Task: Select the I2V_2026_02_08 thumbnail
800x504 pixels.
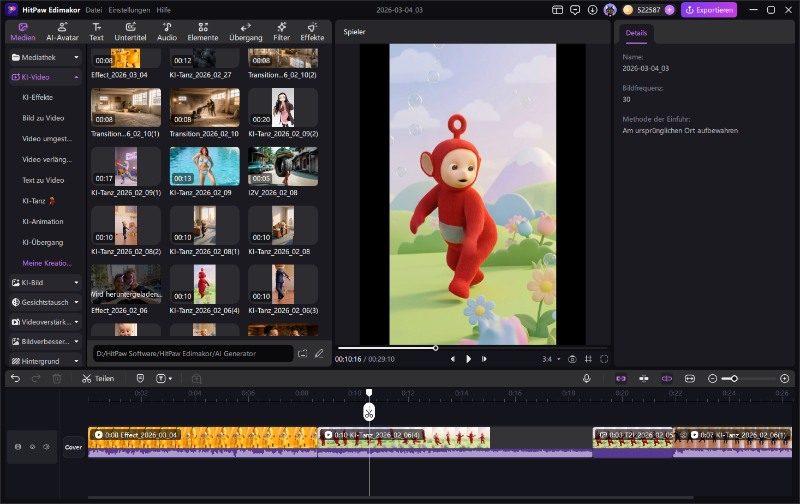Action: tap(283, 166)
